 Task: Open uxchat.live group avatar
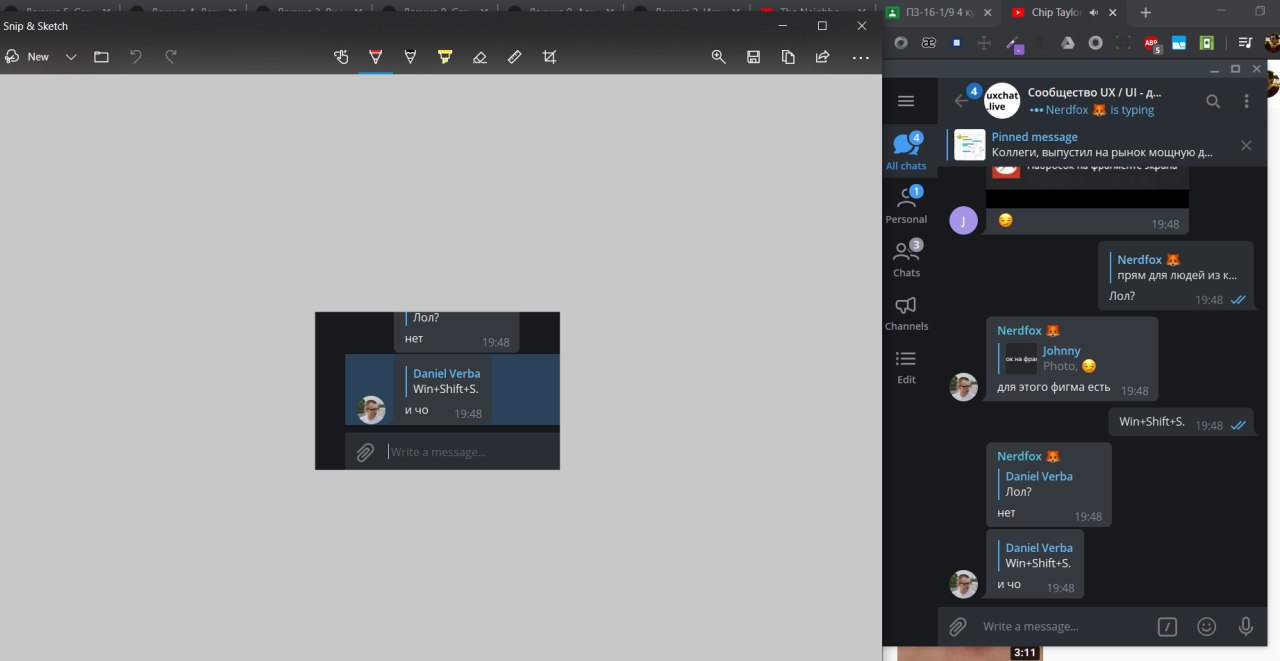[1002, 101]
